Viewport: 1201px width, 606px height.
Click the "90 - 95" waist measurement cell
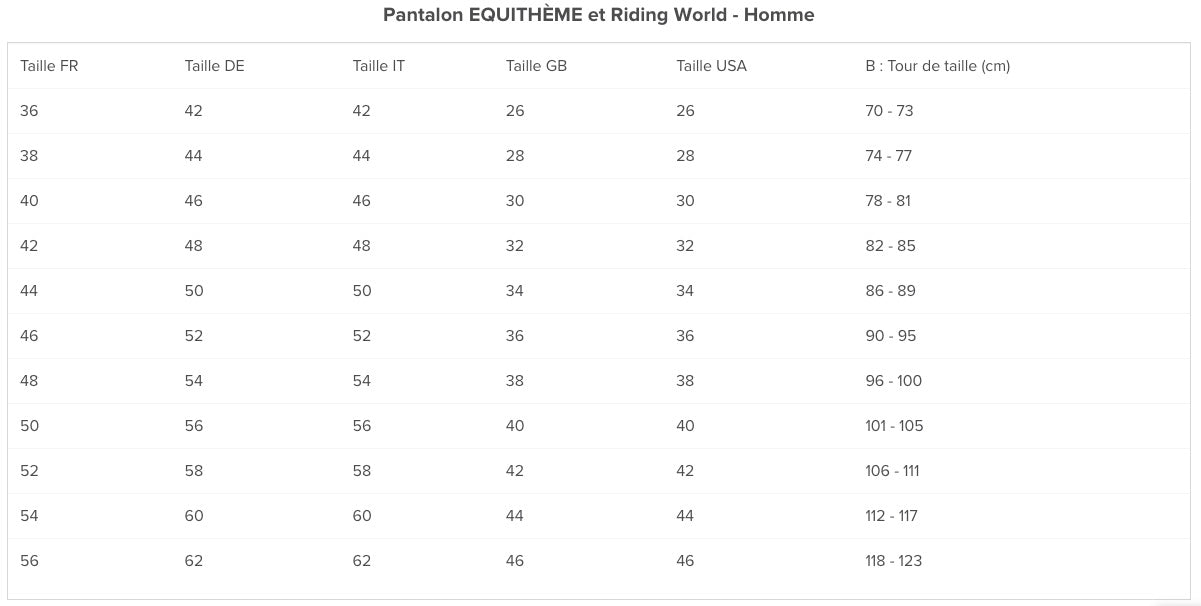[x=890, y=336]
